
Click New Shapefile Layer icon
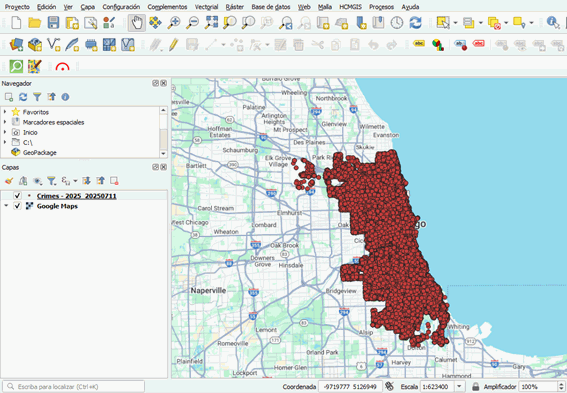coord(54,45)
